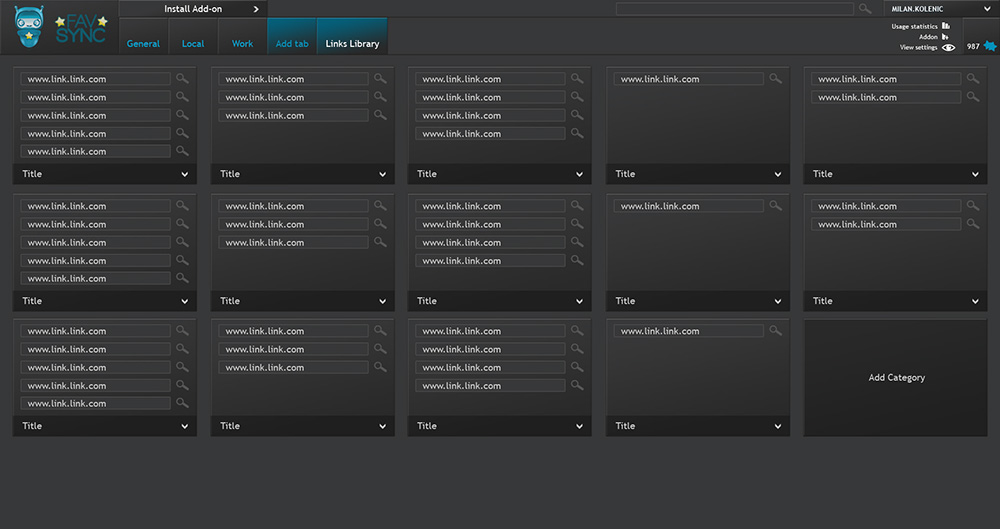Toggle the View settings eye icon
This screenshot has height=529, width=1000.
(948, 47)
